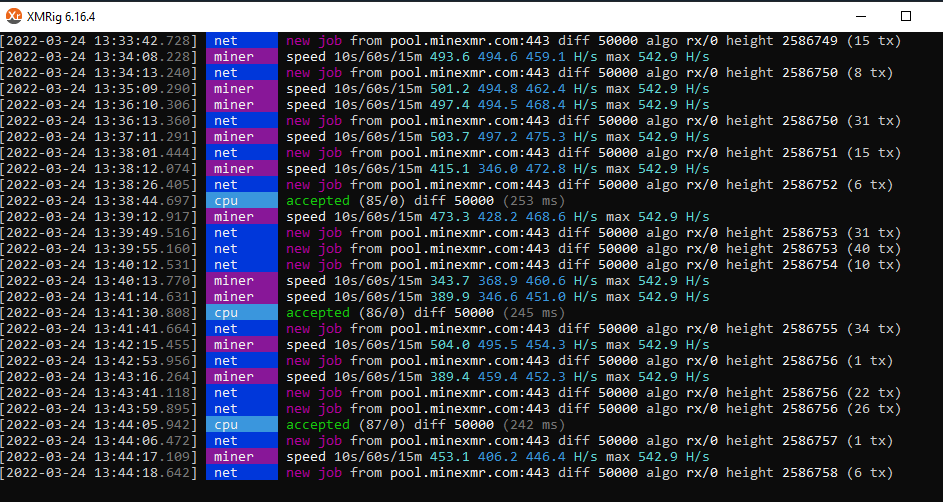The width and height of the screenshot is (943, 502).
Task: Click accepted (85/0) message
Action: [x=348, y=201]
